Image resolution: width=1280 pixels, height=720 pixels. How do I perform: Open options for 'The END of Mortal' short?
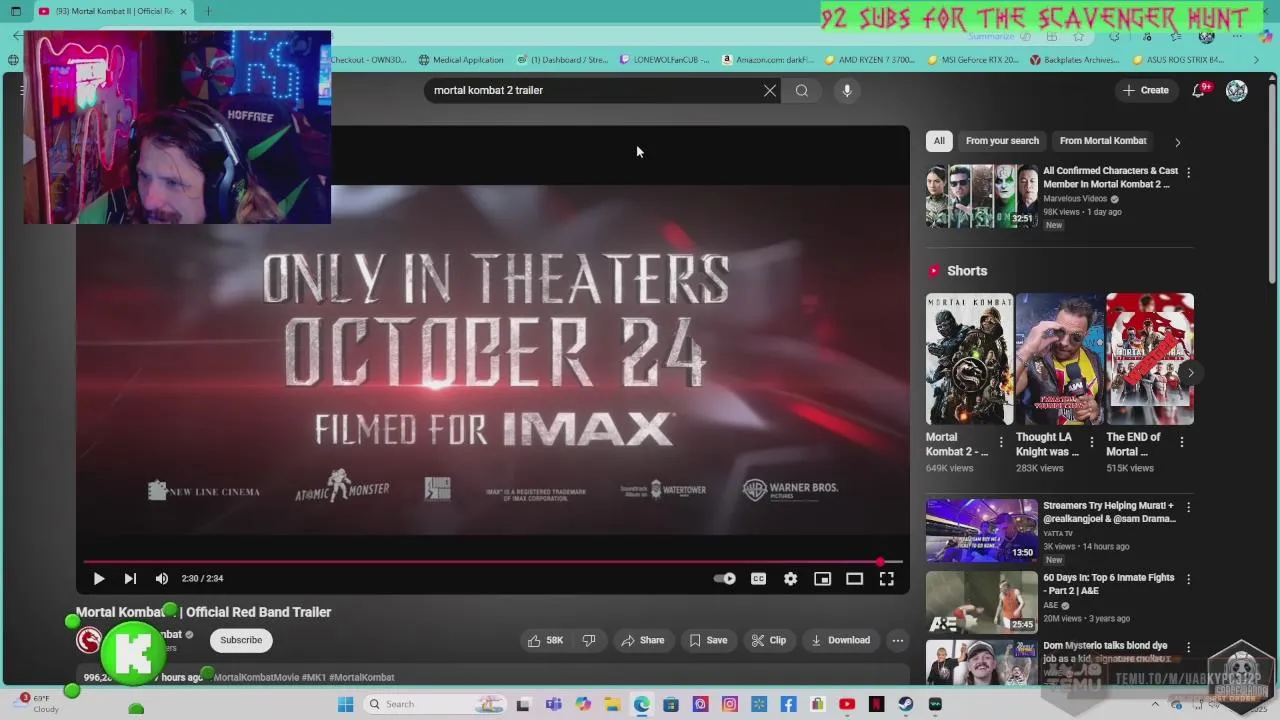click(x=1181, y=442)
